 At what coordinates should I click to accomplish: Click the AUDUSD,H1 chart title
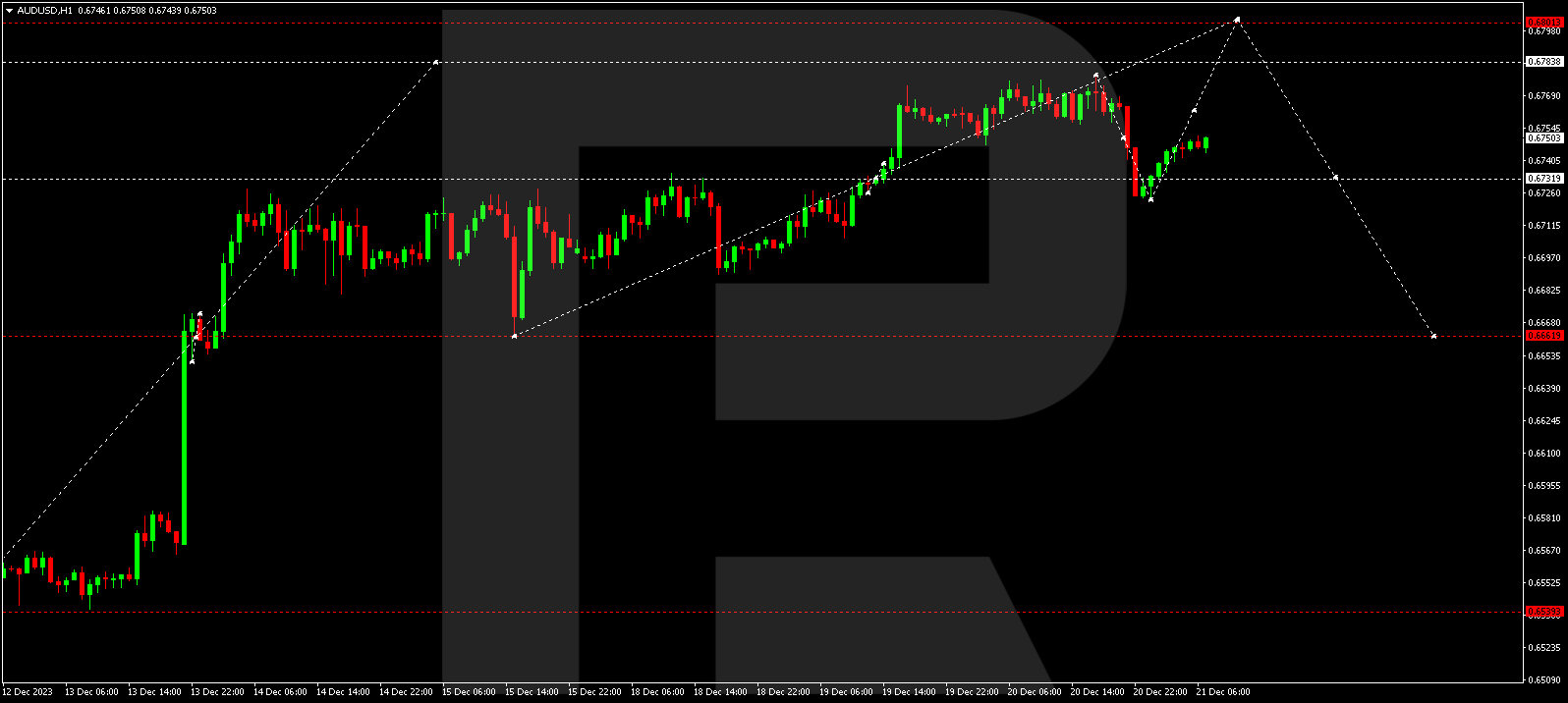click(43, 11)
